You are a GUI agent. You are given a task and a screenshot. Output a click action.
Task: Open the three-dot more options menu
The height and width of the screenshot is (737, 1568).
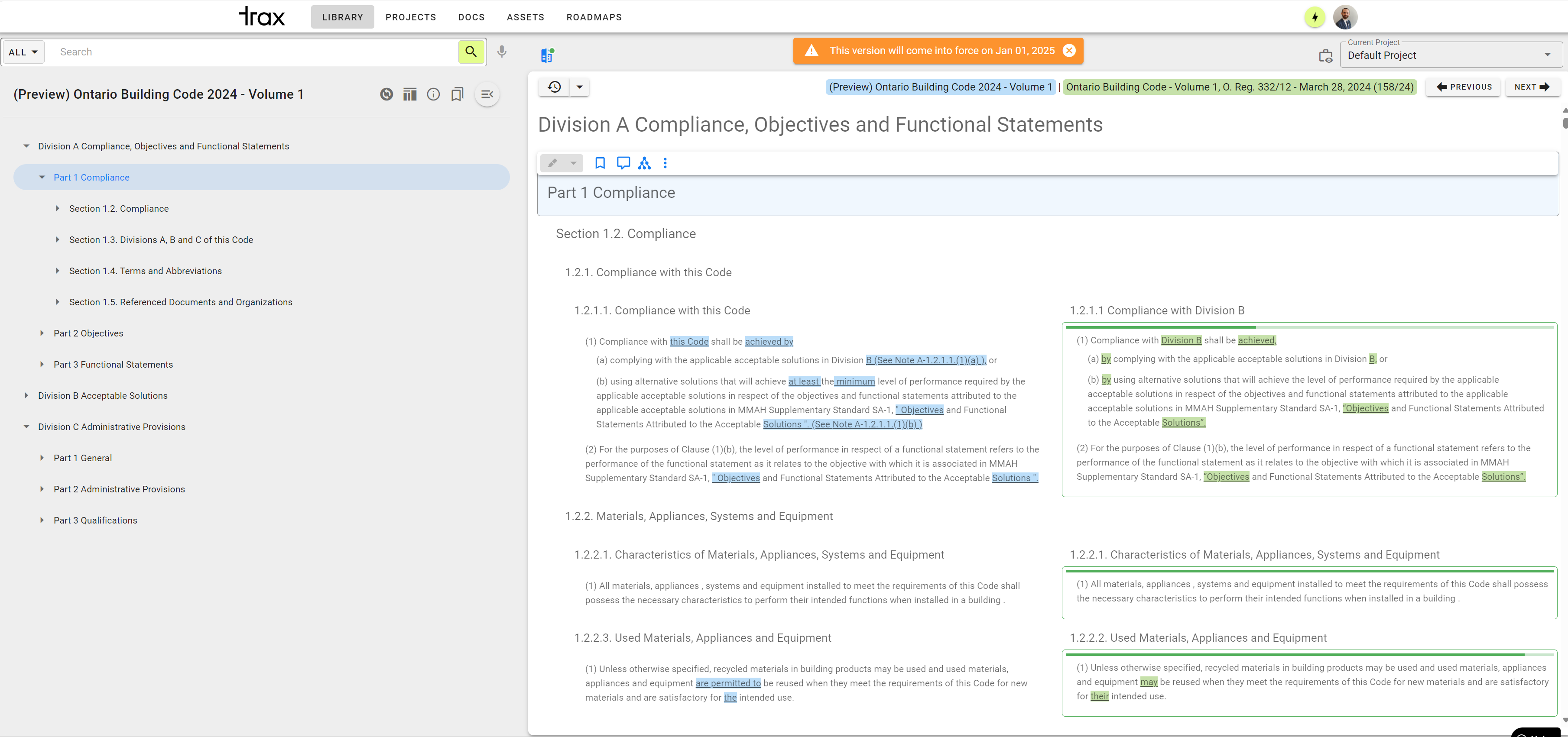pyautogui.click(x=666, y=163)
